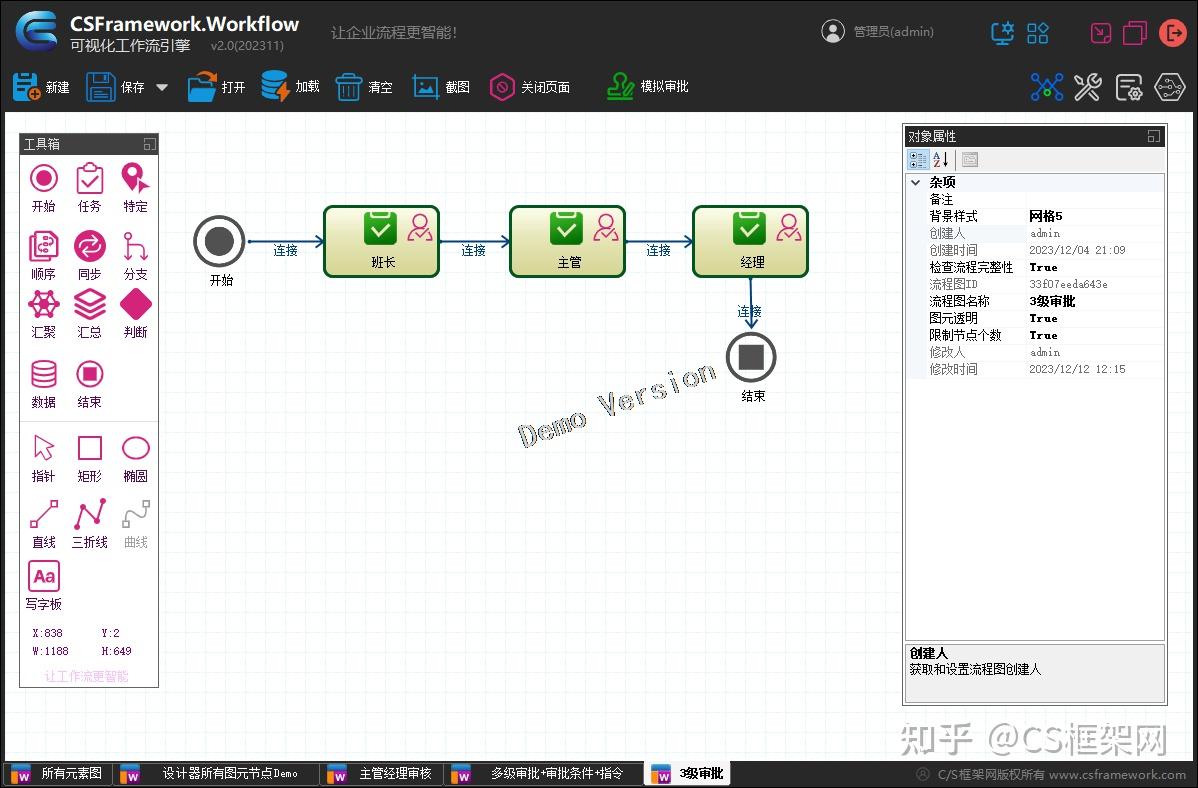Click the 清空 clear canvas icon
Screen dimensions: 1198x788
[x=349, y=86]
